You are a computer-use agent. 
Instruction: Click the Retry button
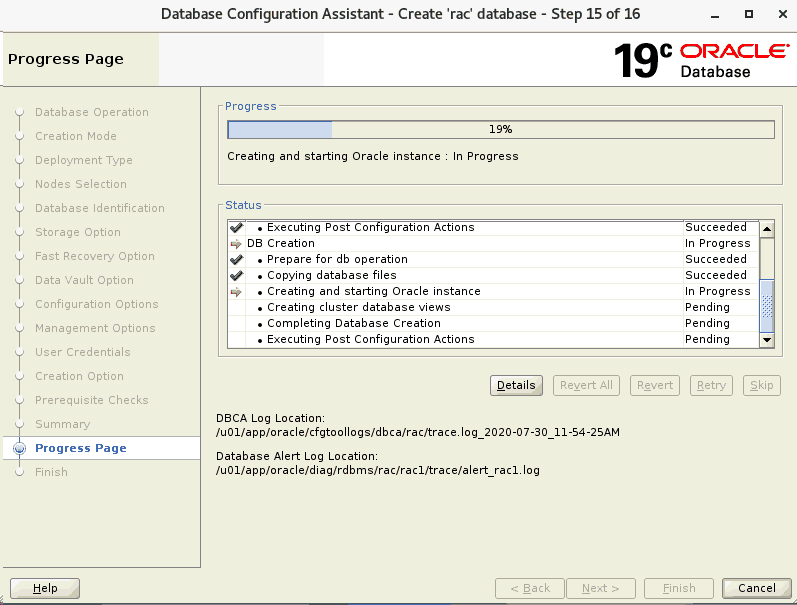click(711, 385)
